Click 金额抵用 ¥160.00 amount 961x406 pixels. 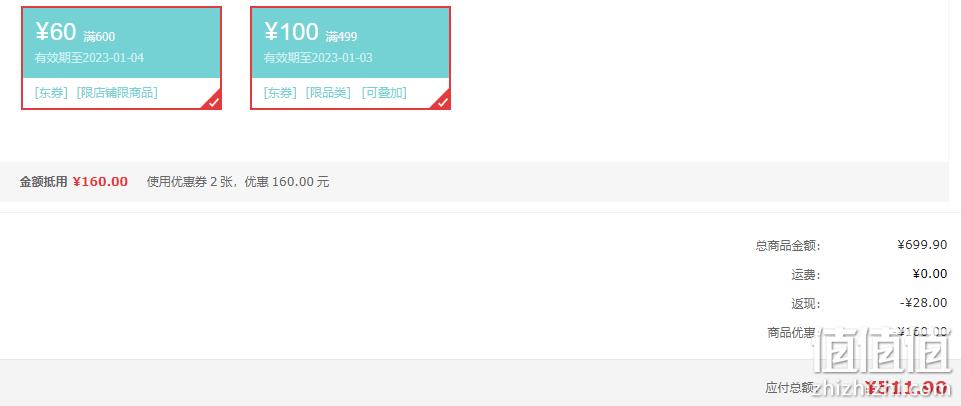[101, 182]
